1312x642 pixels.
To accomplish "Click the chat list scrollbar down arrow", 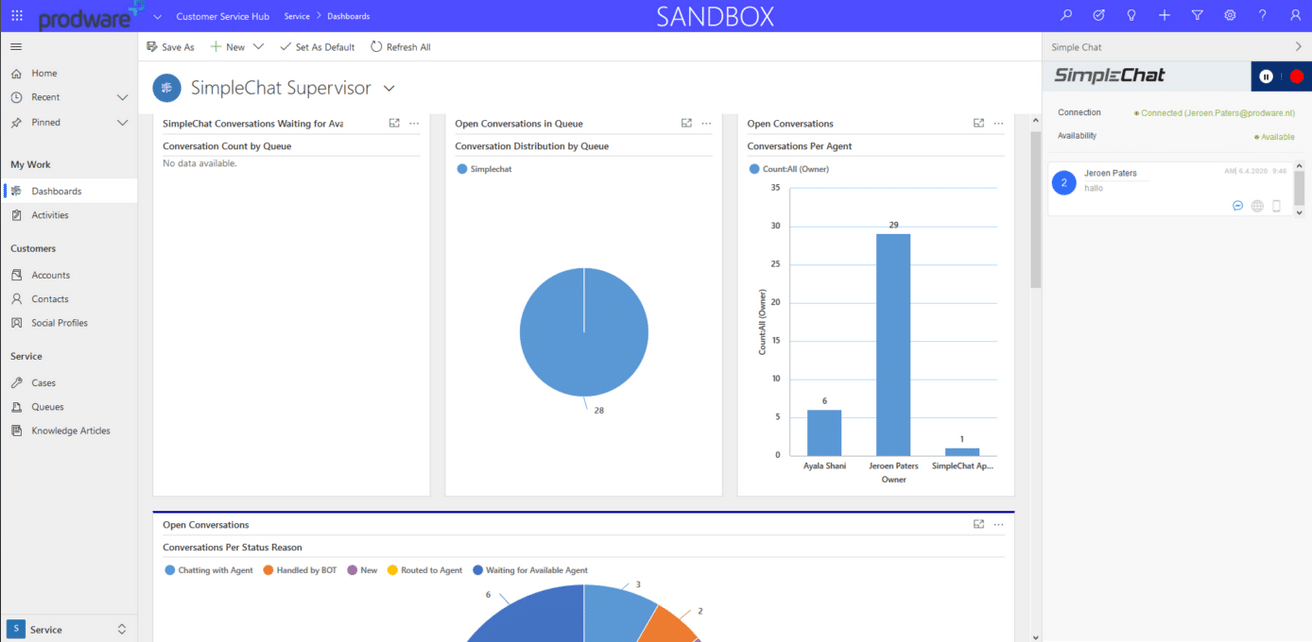I will click(x=1299, y=212).
